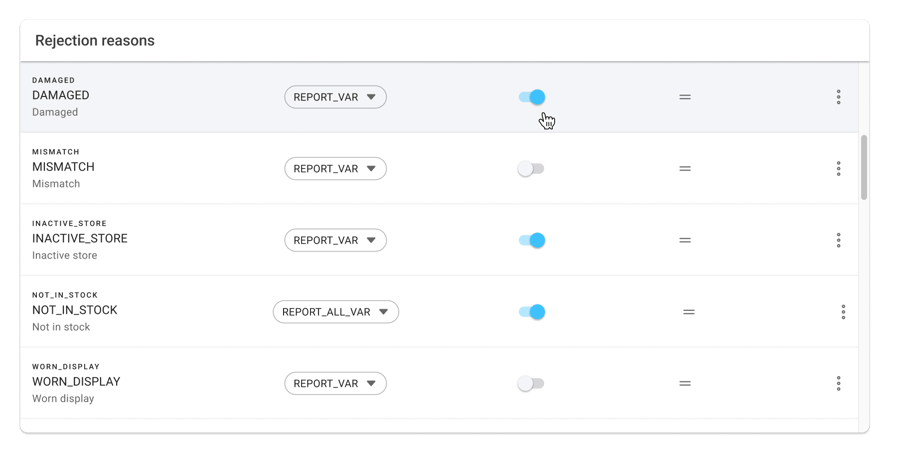
Task: Turn off the INACTIVE_STORE toggle
Action: tap(531, 240)
